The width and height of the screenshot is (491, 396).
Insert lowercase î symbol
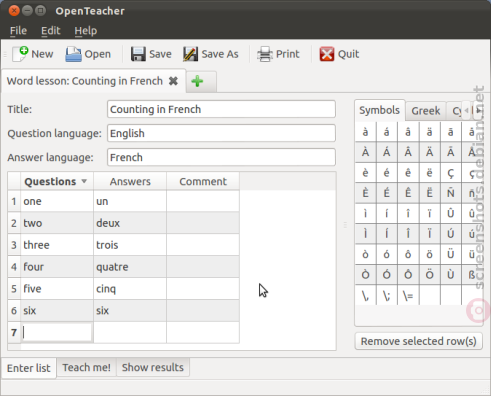(408, 213)
